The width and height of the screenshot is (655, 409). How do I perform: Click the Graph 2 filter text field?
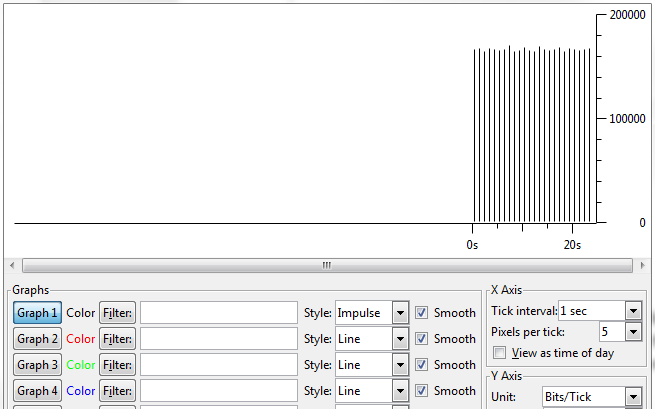point(219,338)
